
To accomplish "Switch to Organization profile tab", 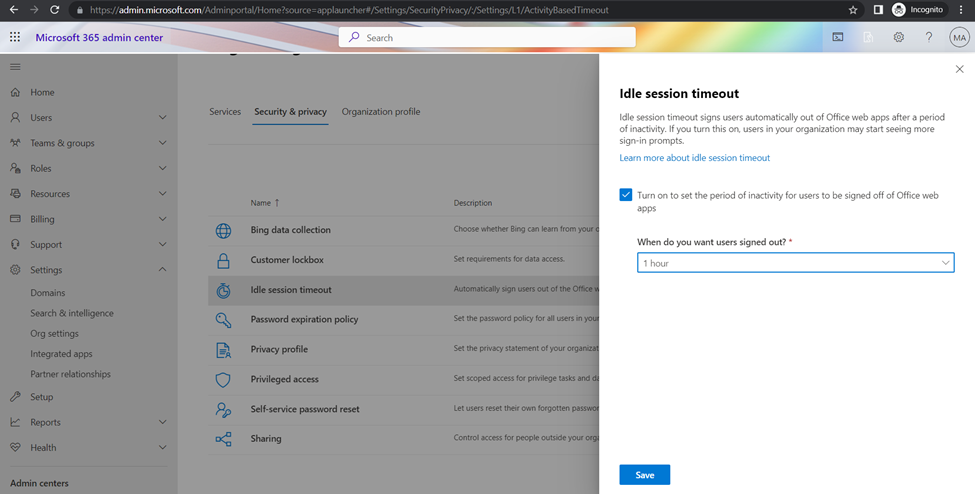I will click(381, 112).
